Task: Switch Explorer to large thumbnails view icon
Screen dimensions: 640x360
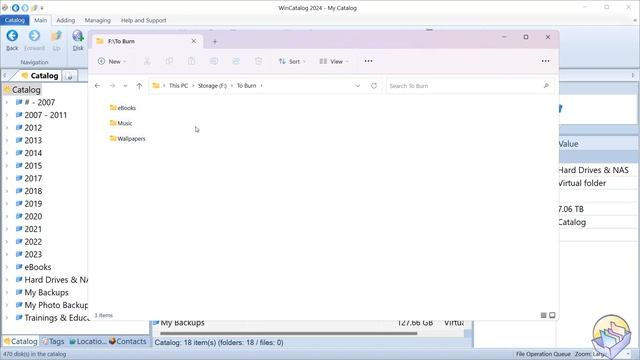Action: coord(552,315)
